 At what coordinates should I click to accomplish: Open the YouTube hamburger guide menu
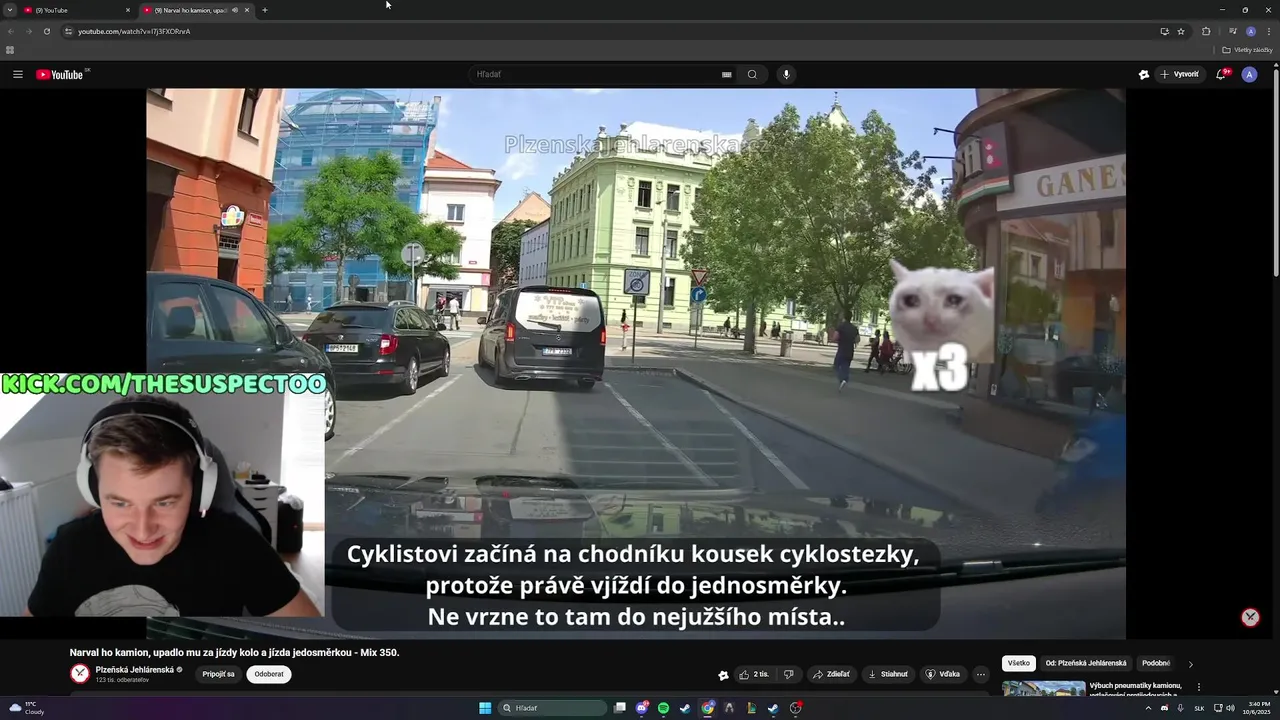(x=17, y=74)
